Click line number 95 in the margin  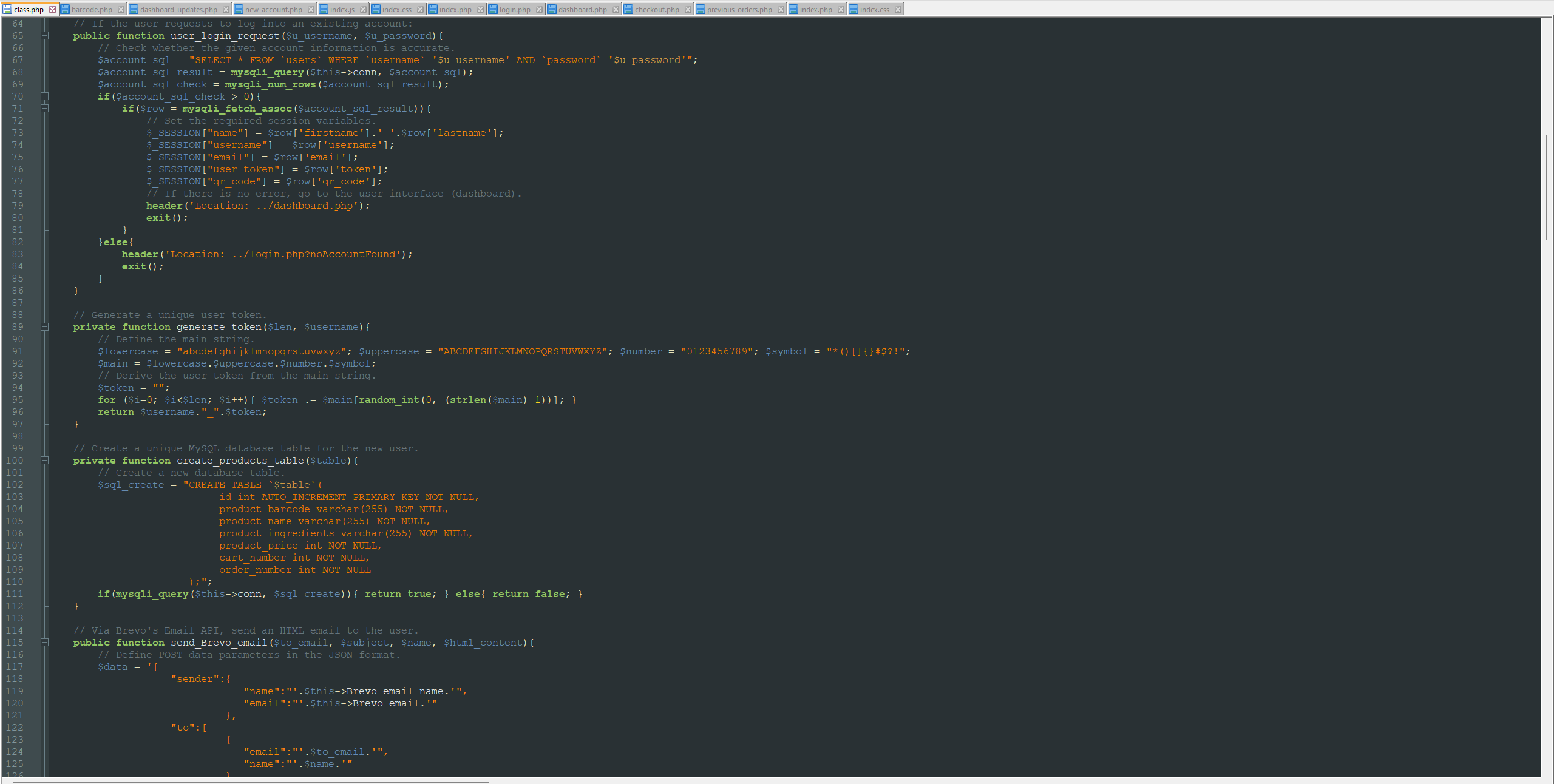click(18, 399)
